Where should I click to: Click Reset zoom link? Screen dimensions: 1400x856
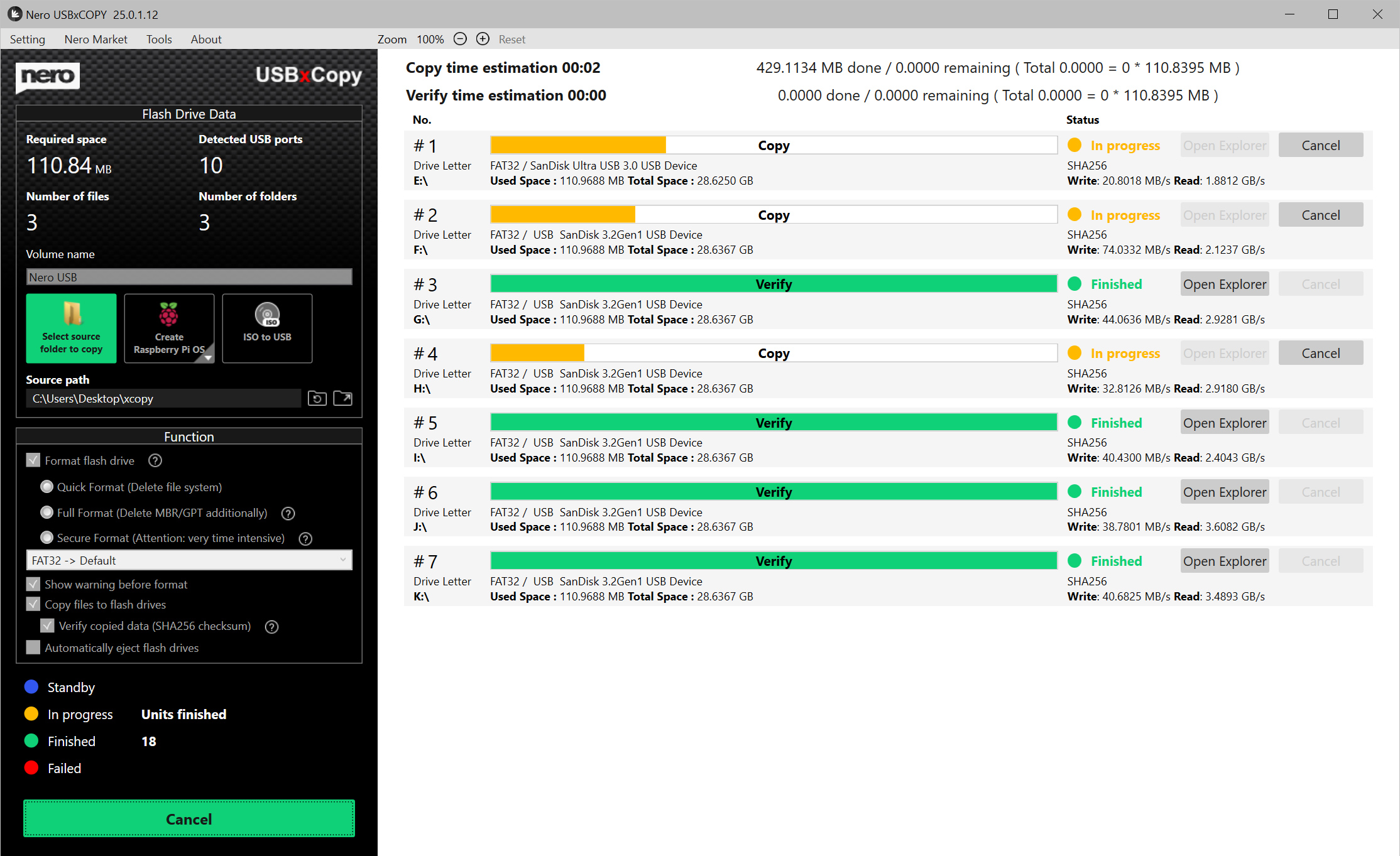(x=512, y=40)
